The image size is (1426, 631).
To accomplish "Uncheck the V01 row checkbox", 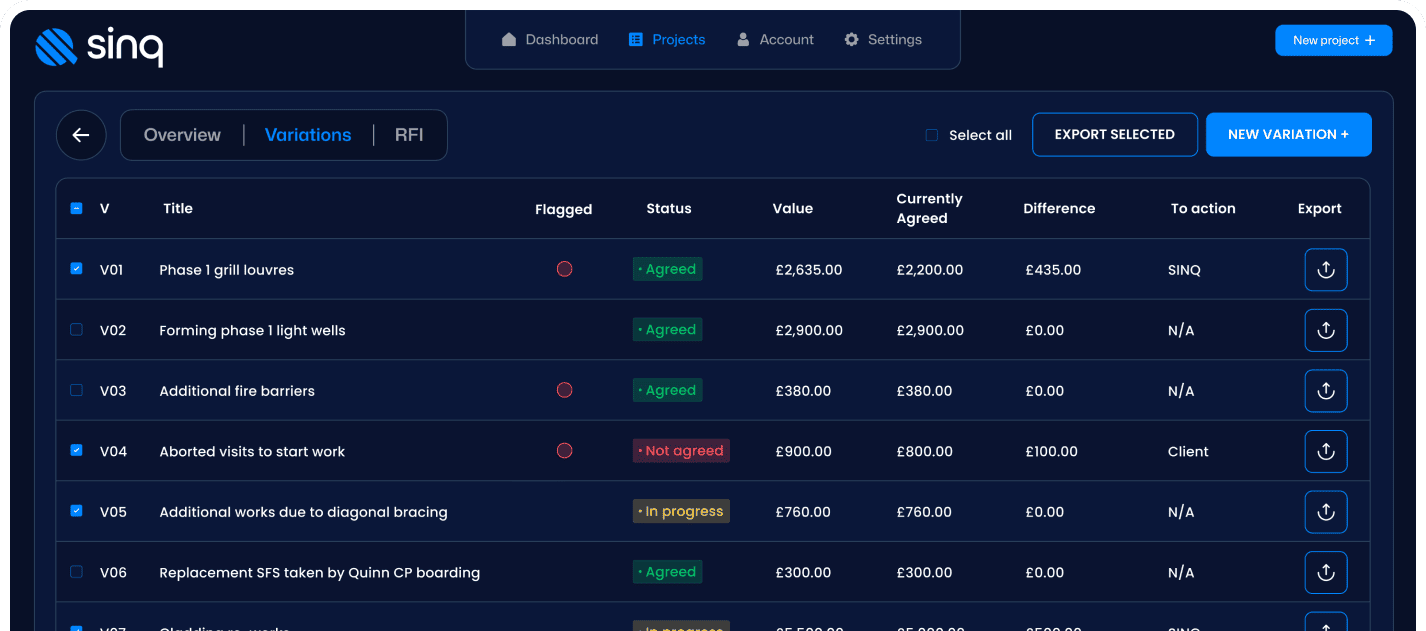I will point(76,269).
